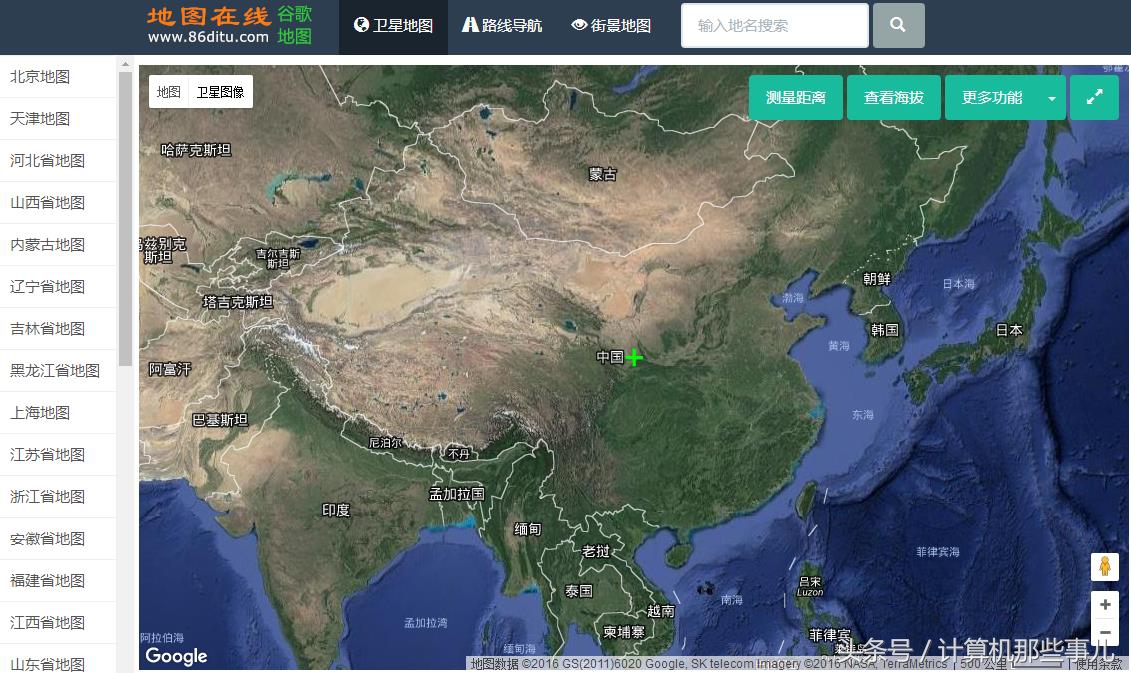Zoom out with the minus icon
The width and height of the screenshot is (1131, 673).
tap(1105, 632)
